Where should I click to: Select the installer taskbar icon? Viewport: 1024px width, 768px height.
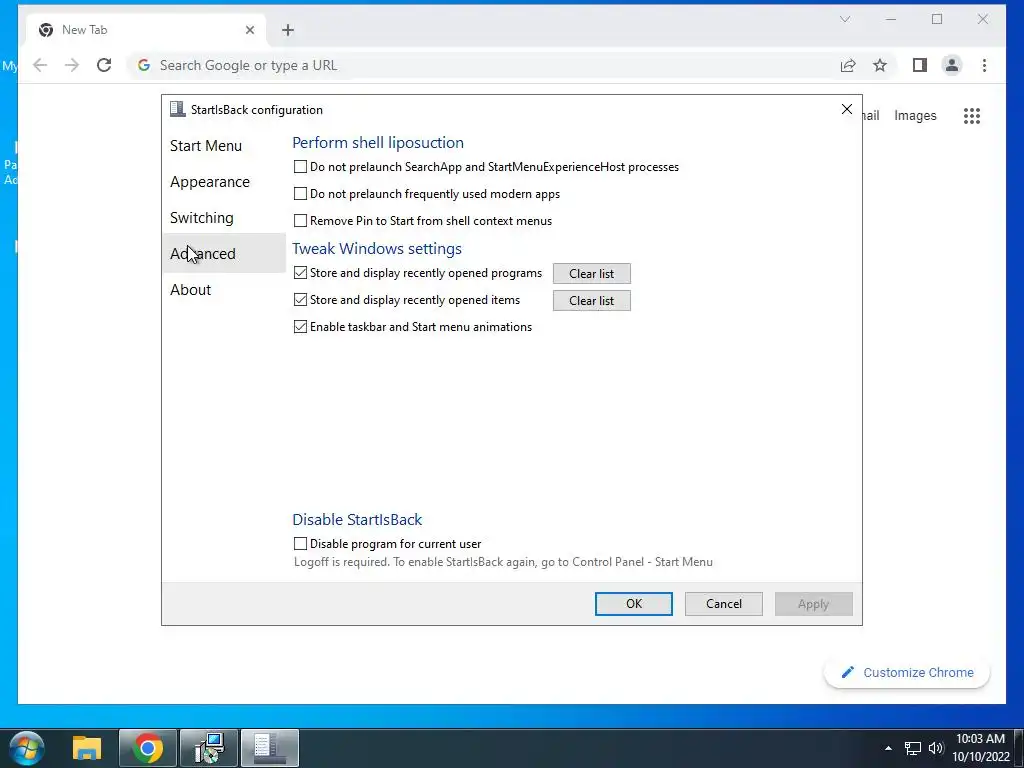[209, 748]
